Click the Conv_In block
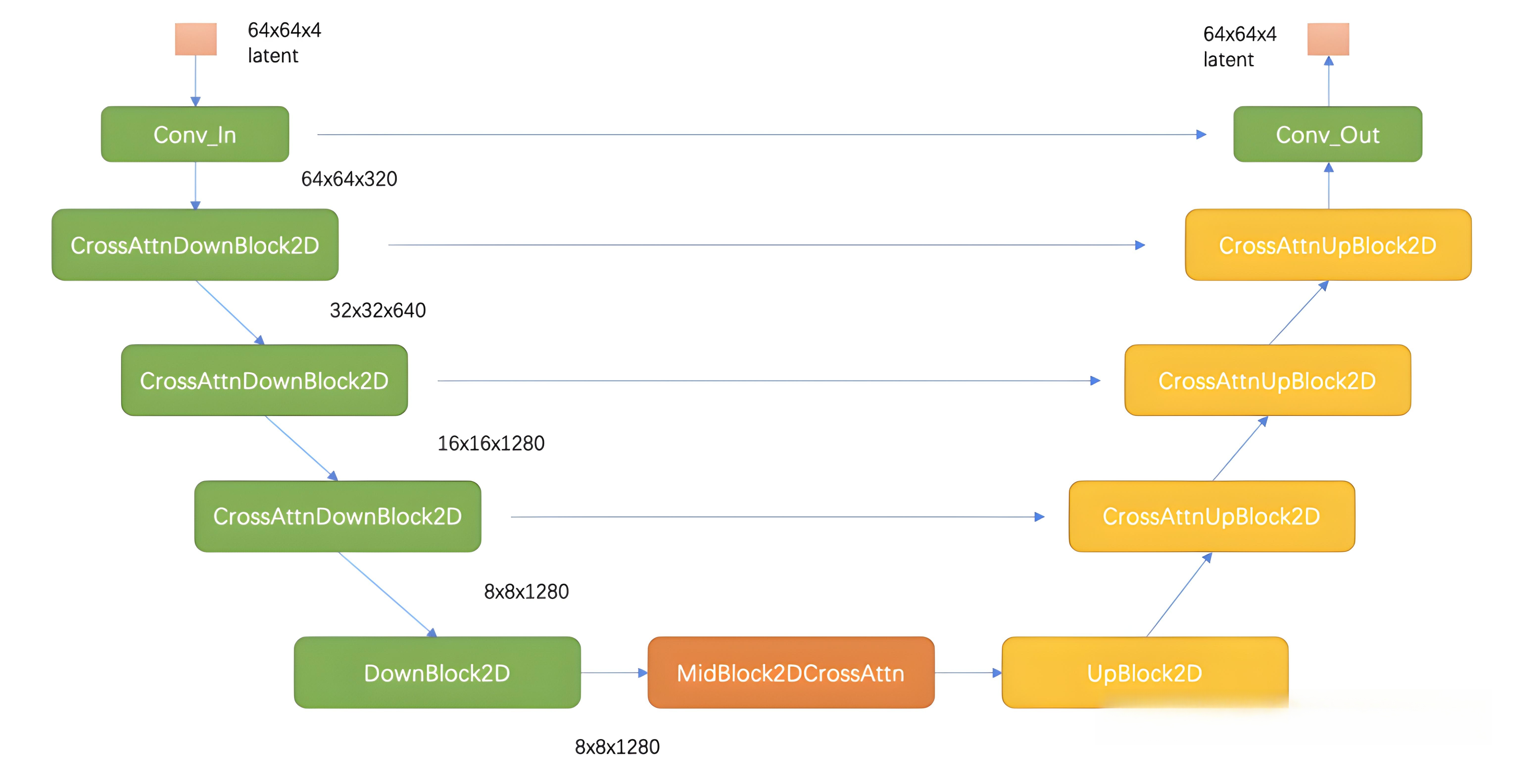 [x=194, y=134]
